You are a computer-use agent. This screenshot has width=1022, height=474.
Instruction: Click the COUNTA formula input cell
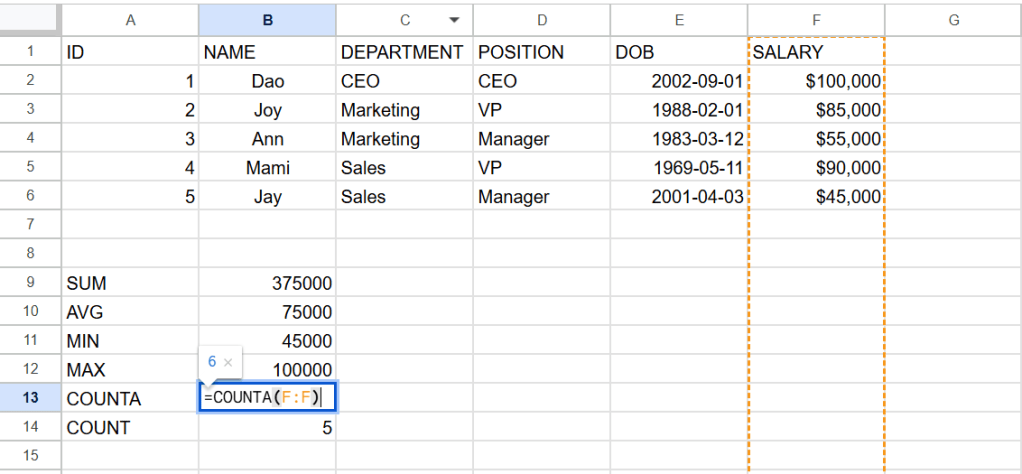tap(267, 398)
